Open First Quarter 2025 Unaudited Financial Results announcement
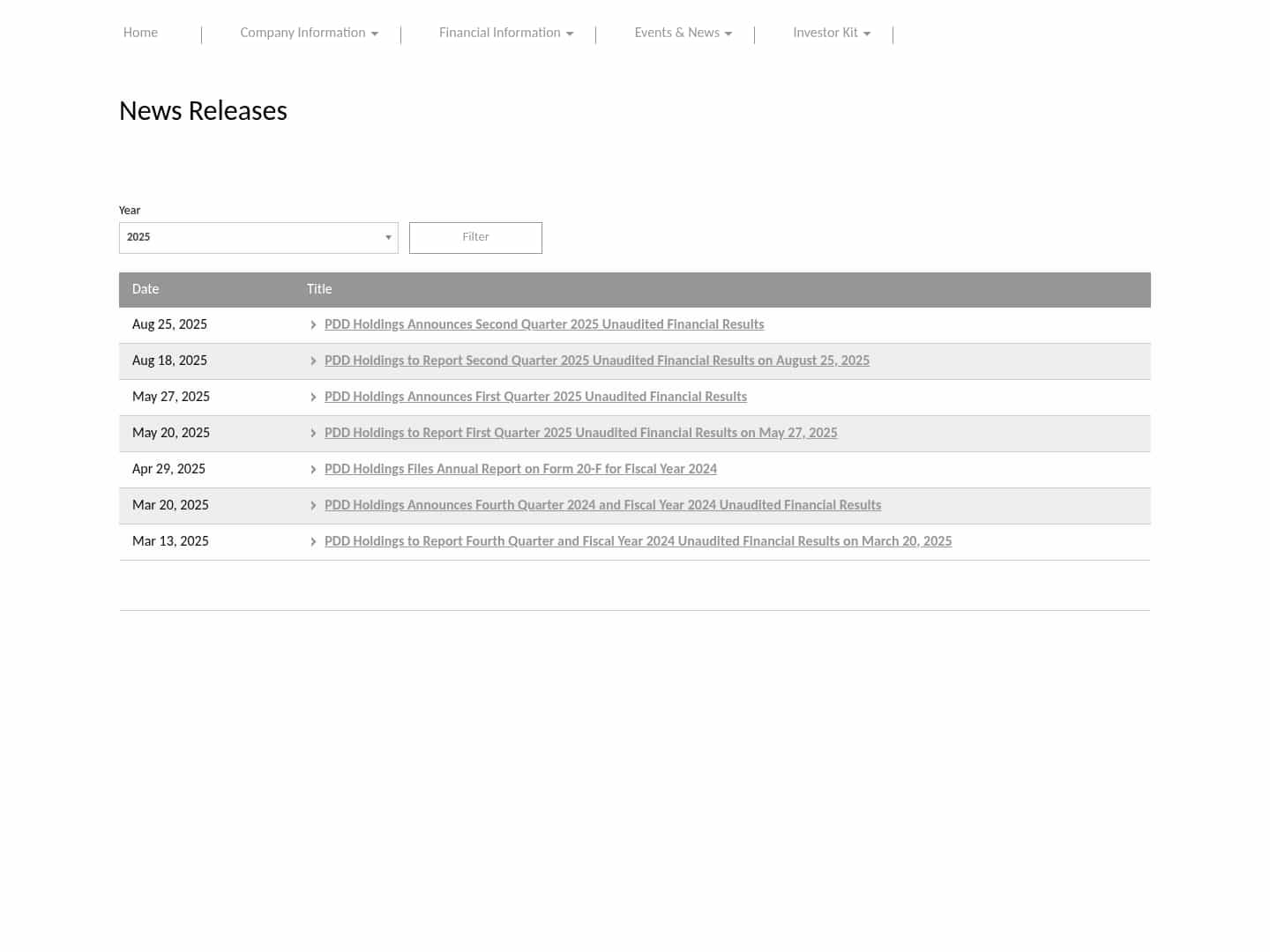This screenshot has width=1270, height=952. [535, 397]
